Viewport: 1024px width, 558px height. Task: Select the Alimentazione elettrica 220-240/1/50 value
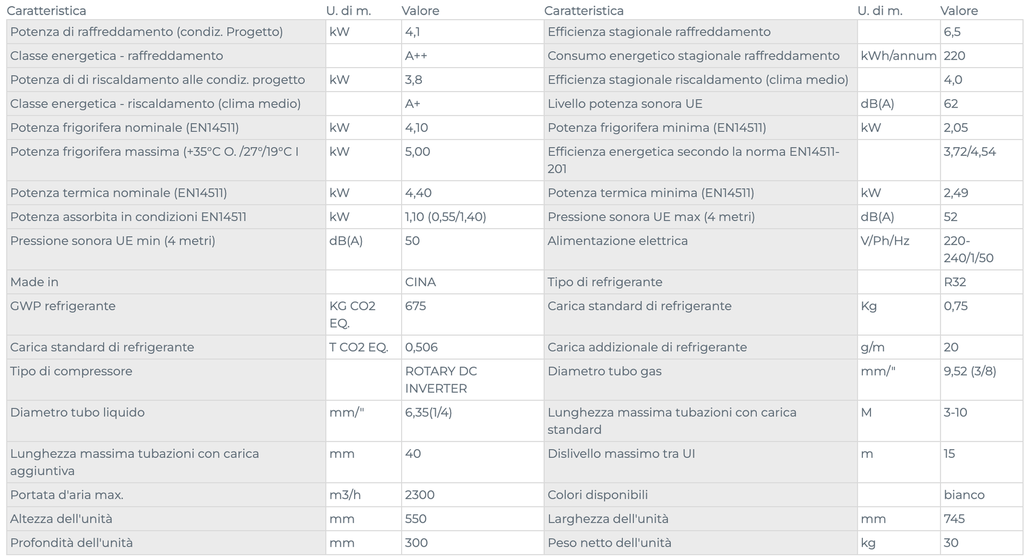(x=968, y=249)
